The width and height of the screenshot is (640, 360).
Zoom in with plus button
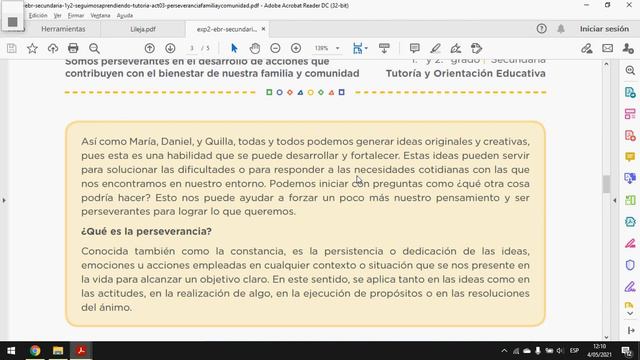(x=296, y=49)
